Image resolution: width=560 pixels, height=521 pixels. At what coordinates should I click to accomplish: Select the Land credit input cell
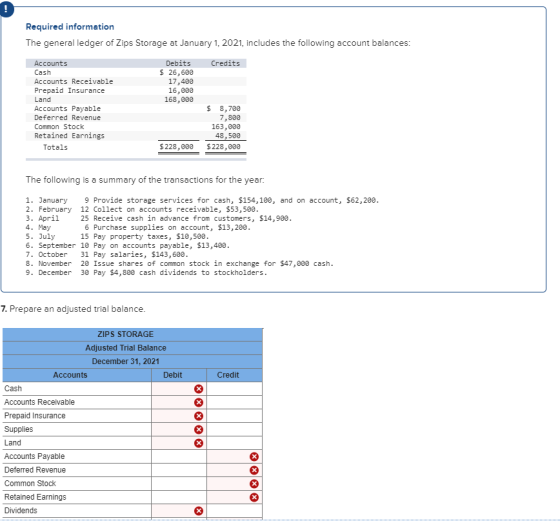click(234, 443)
